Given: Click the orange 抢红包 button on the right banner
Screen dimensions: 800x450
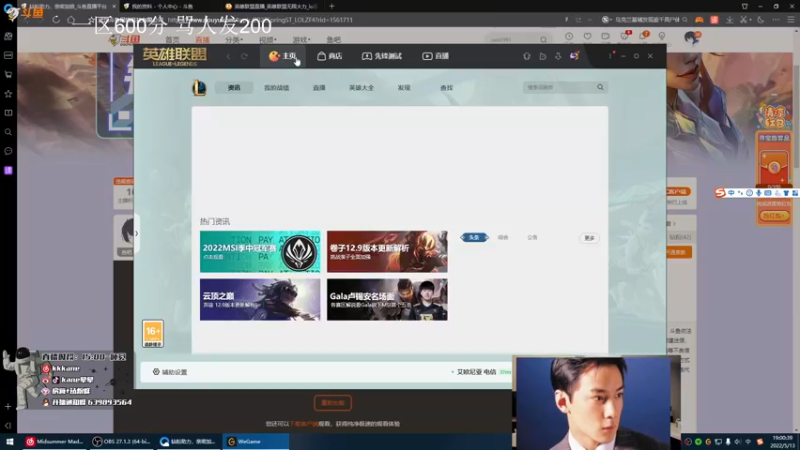Looking at the screenshot, I should point(773,216).
